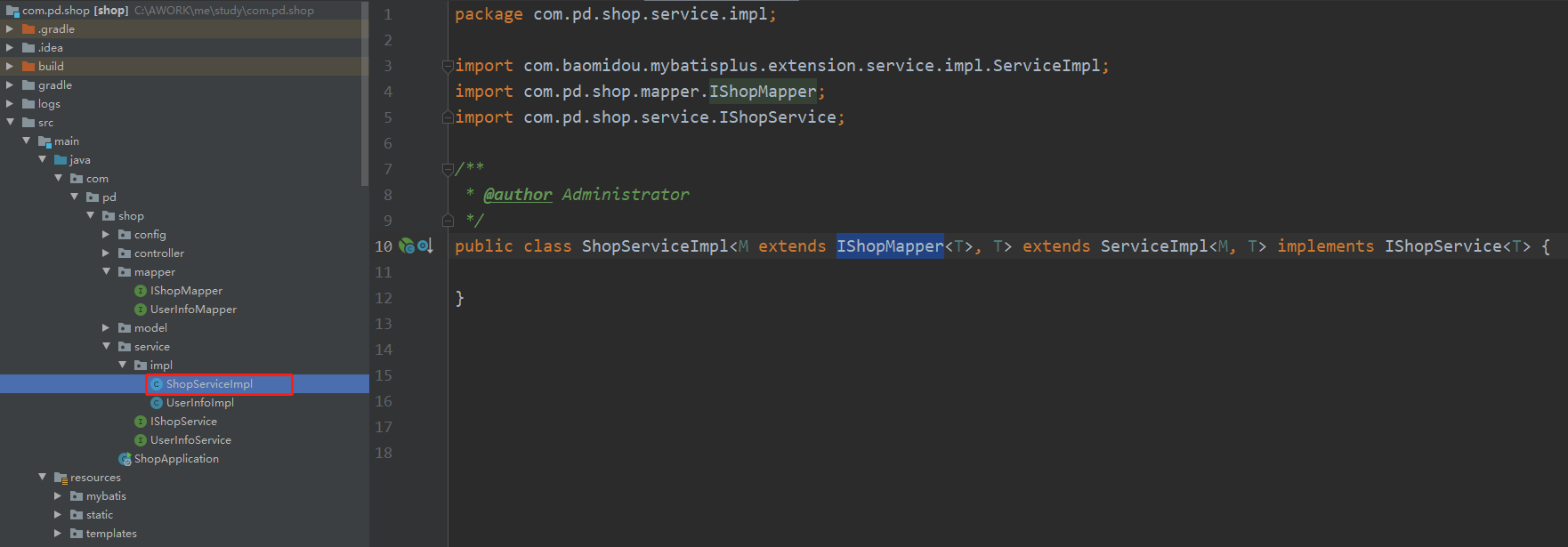The image size is (1568, 547).
Task: Collapse the impl package arrow
Action: point(122,366)
